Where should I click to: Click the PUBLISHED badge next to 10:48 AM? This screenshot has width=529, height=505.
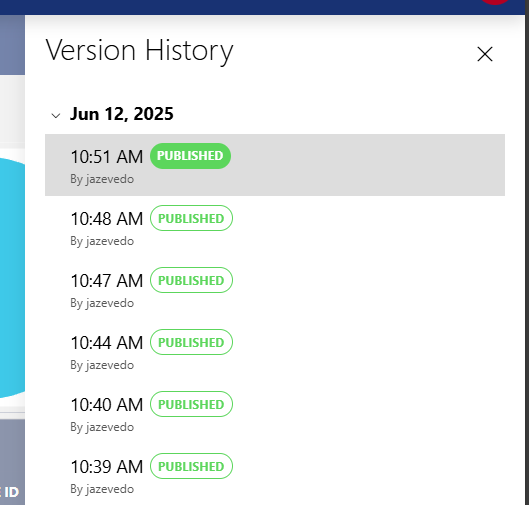tap(191, 218)
